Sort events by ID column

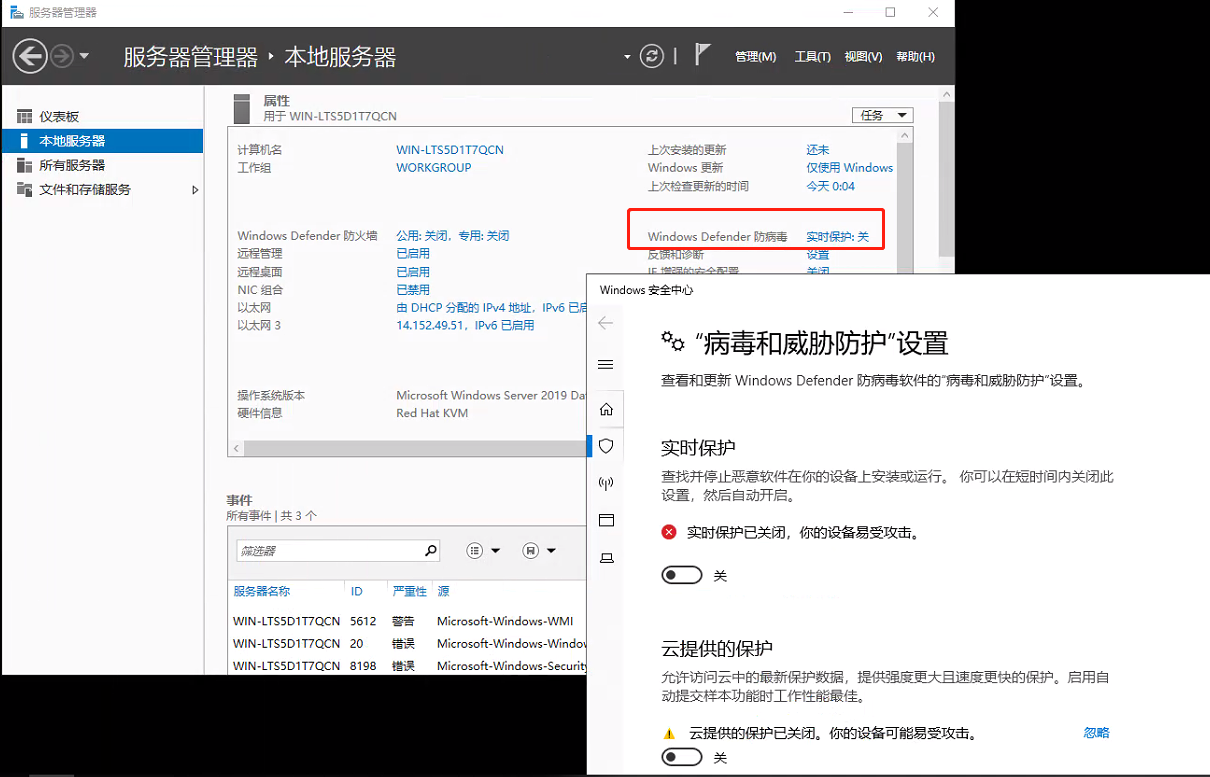[x=357, y=592]
